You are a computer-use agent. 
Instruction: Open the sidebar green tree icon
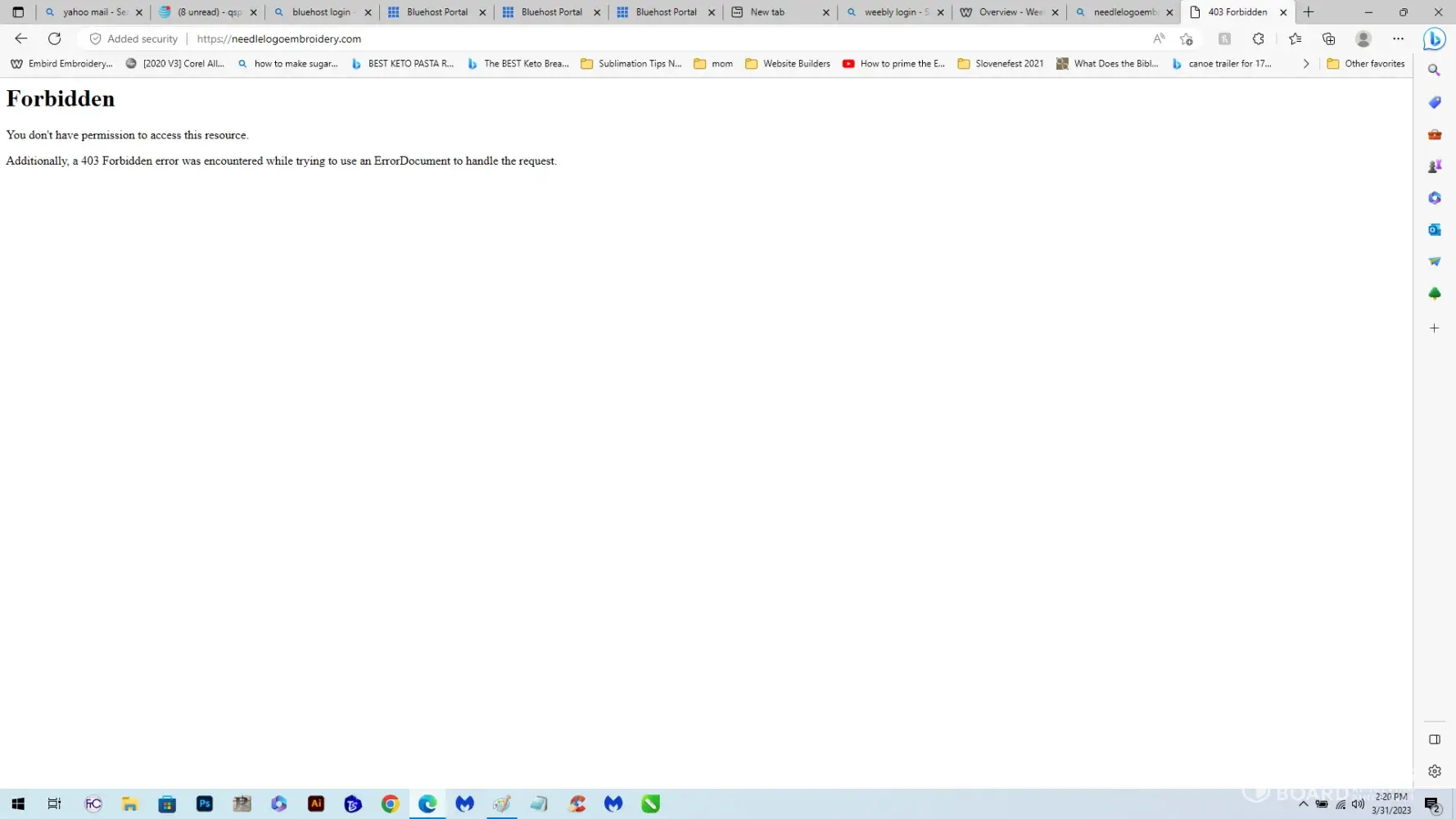tap(1434, 293)
